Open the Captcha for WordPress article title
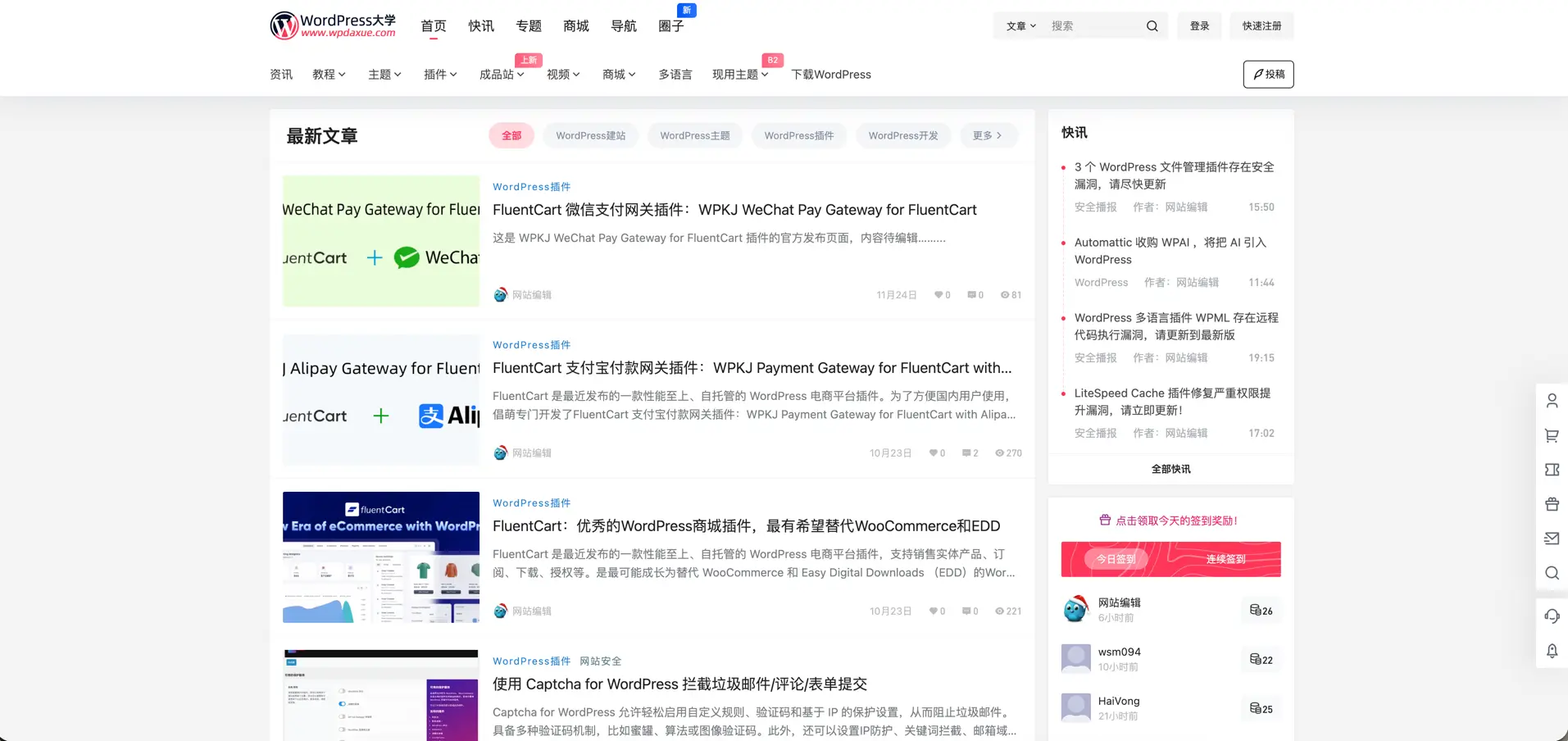This screenshot has height=741, width=1568. point(679,684)
